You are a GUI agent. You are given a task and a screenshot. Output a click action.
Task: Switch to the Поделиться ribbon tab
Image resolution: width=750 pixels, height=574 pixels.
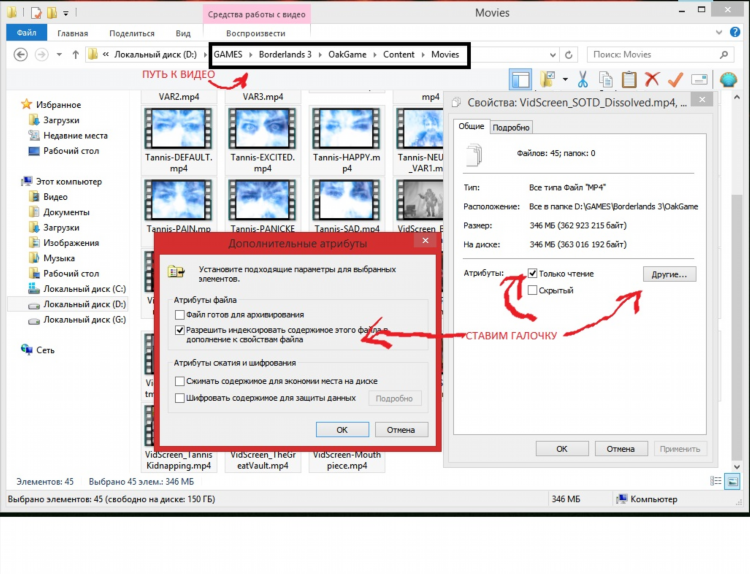point(132,33)
